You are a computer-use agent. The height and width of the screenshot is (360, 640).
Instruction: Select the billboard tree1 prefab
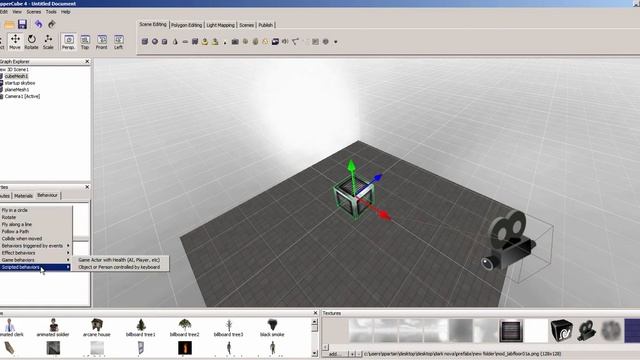pyautogui.click(x=141, y=327)
